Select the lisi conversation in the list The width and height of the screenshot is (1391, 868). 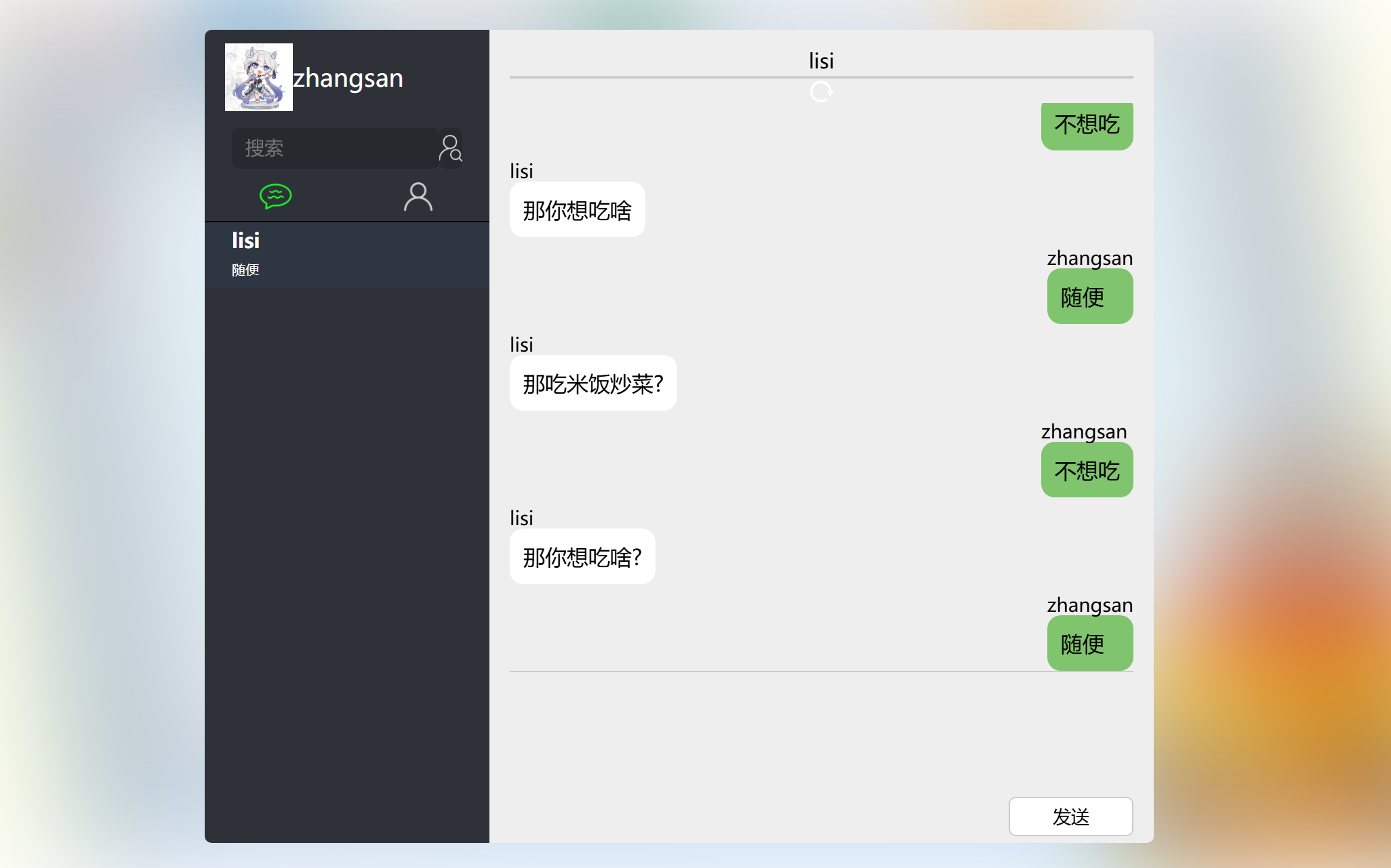point(347,255)
